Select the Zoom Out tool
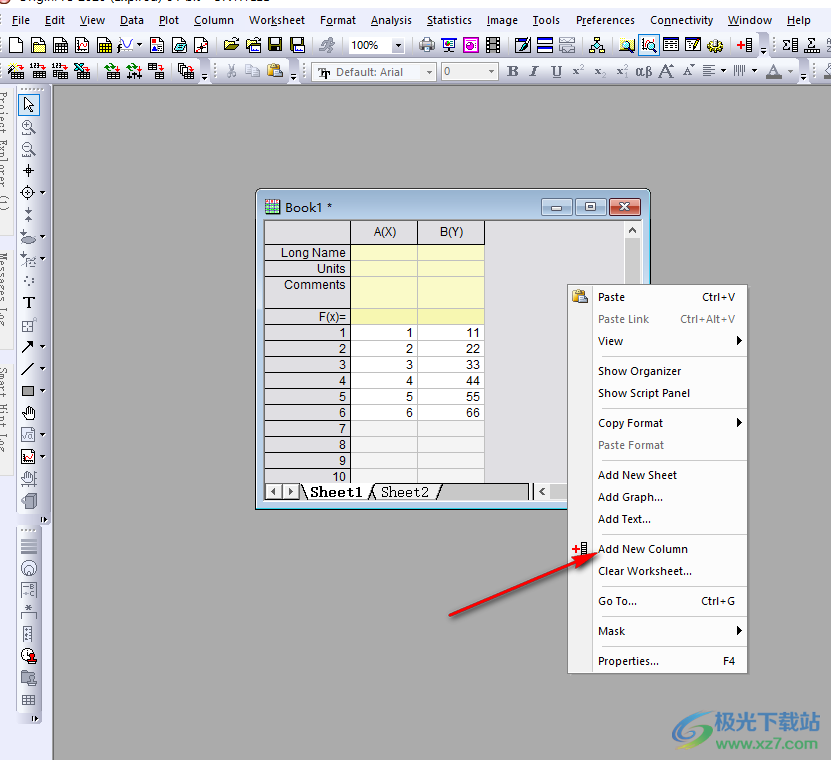This screenshot has width=831, height=760. pos(29,149)
